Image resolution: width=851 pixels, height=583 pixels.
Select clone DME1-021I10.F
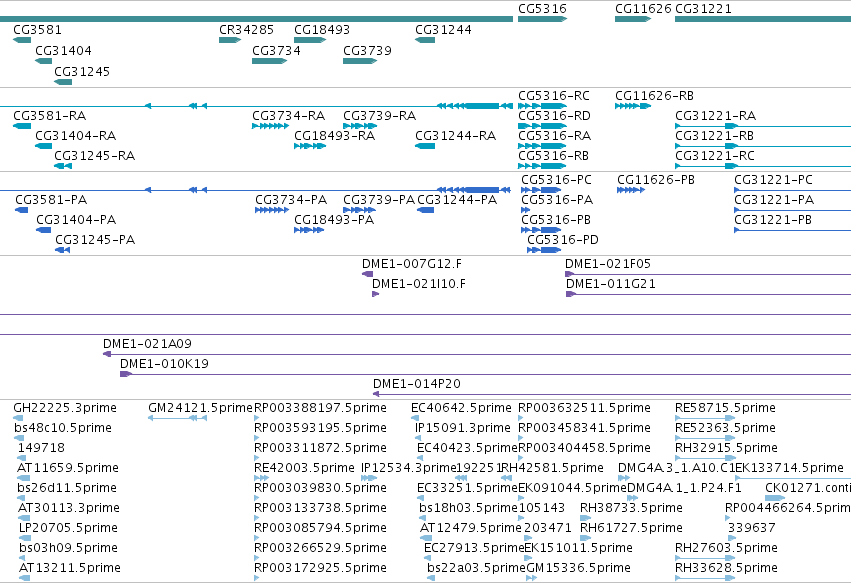coord(376,294)
